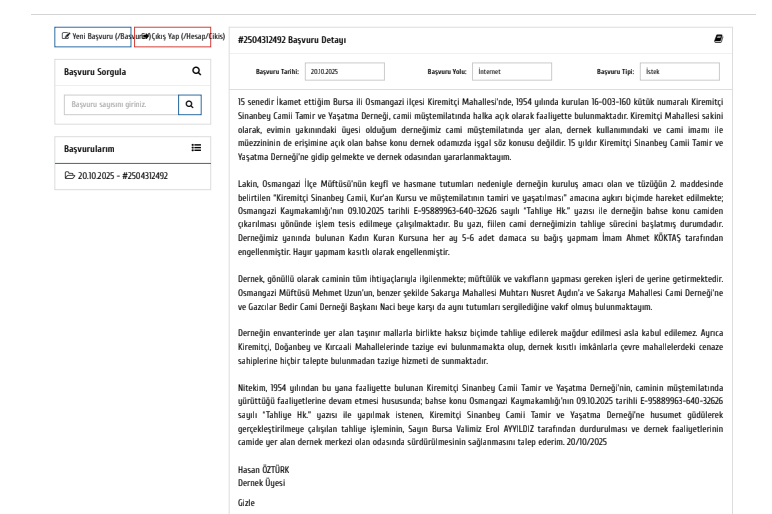The image size is (772, 514).
Task: Click the sign-out icon on Çıkış Yap
Action: coord(144,36)
